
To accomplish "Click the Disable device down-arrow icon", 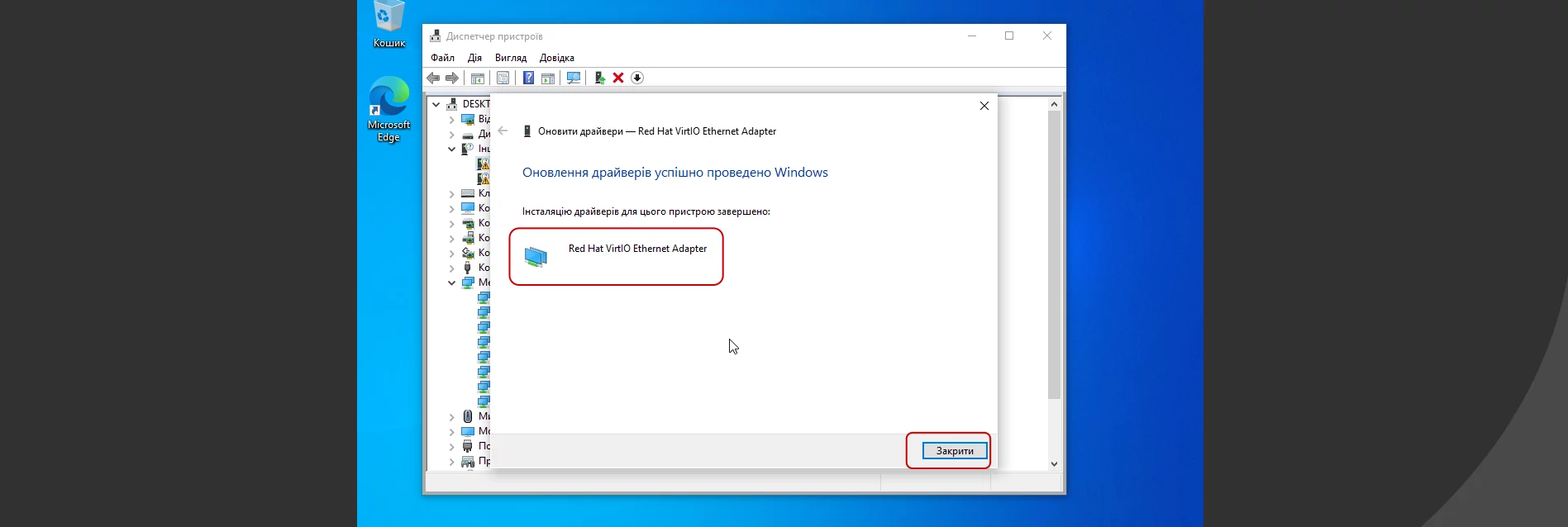I will pos(637,78).
